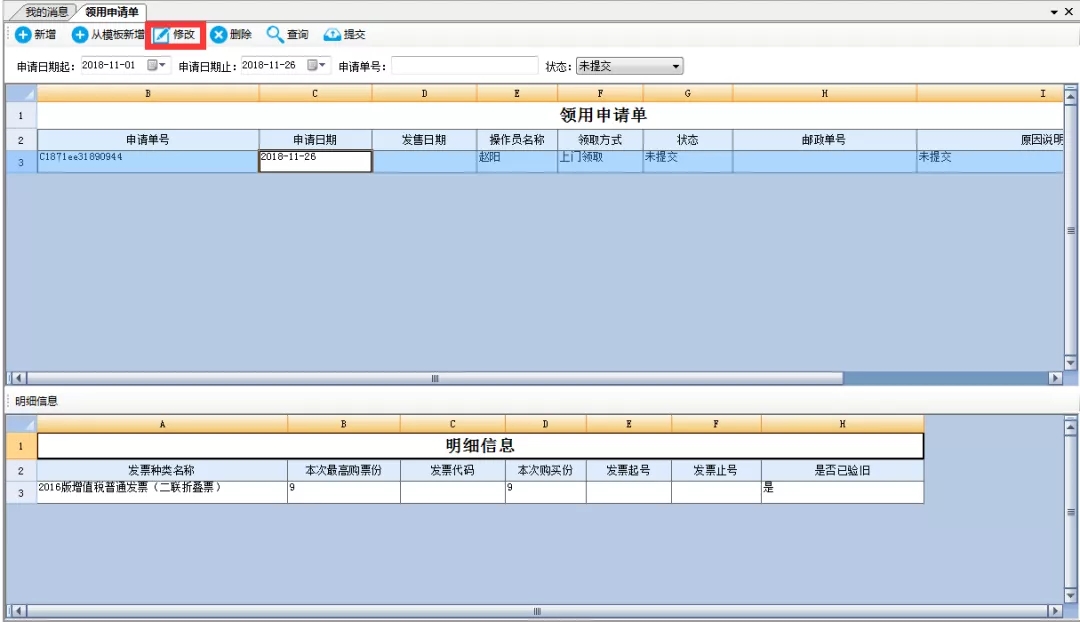Click the 申请日期 cell 2018-11-26
Viewport: 1080px width, 622px height.
315,161
